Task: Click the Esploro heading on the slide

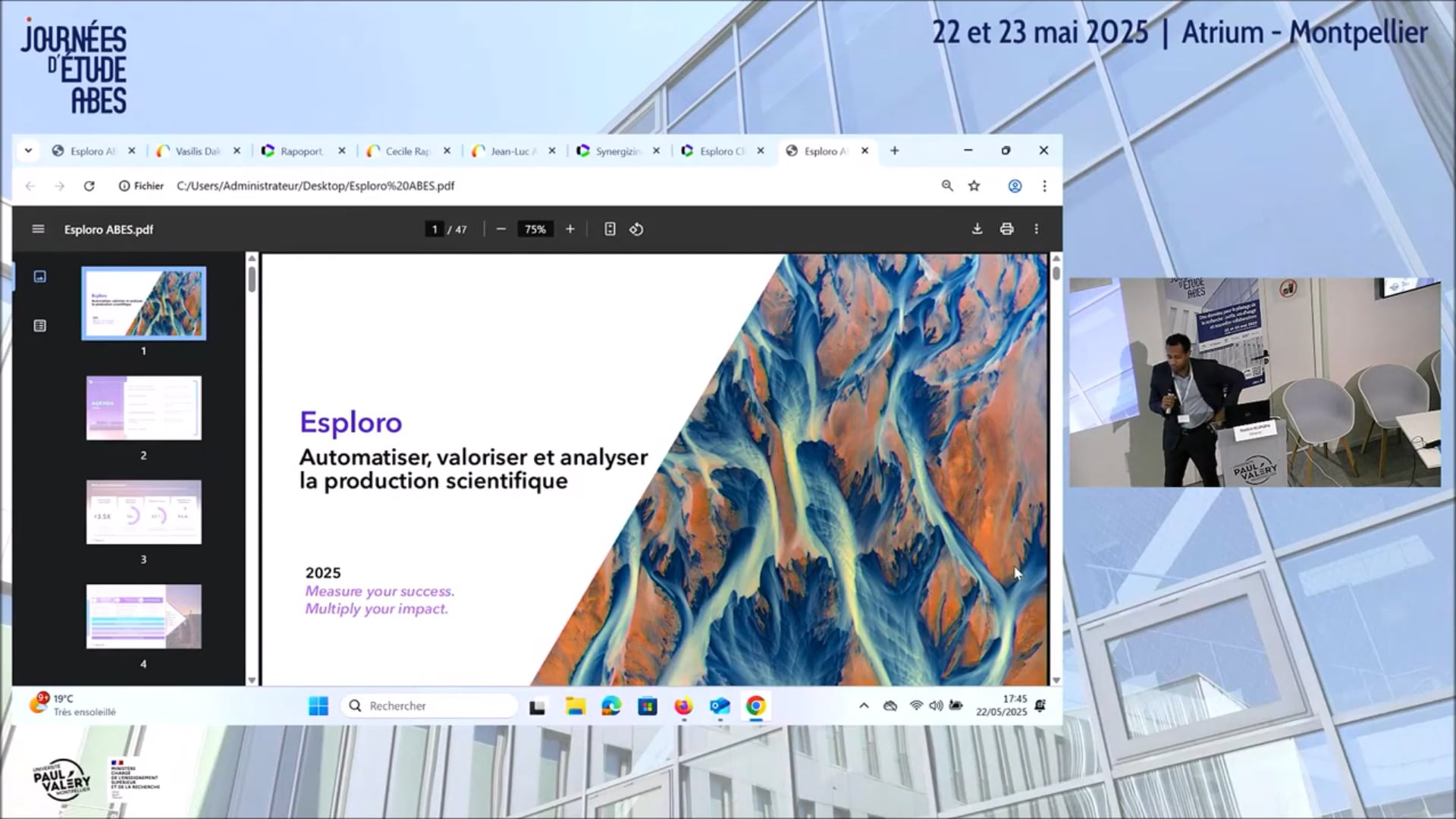Action: coord(350,422)
